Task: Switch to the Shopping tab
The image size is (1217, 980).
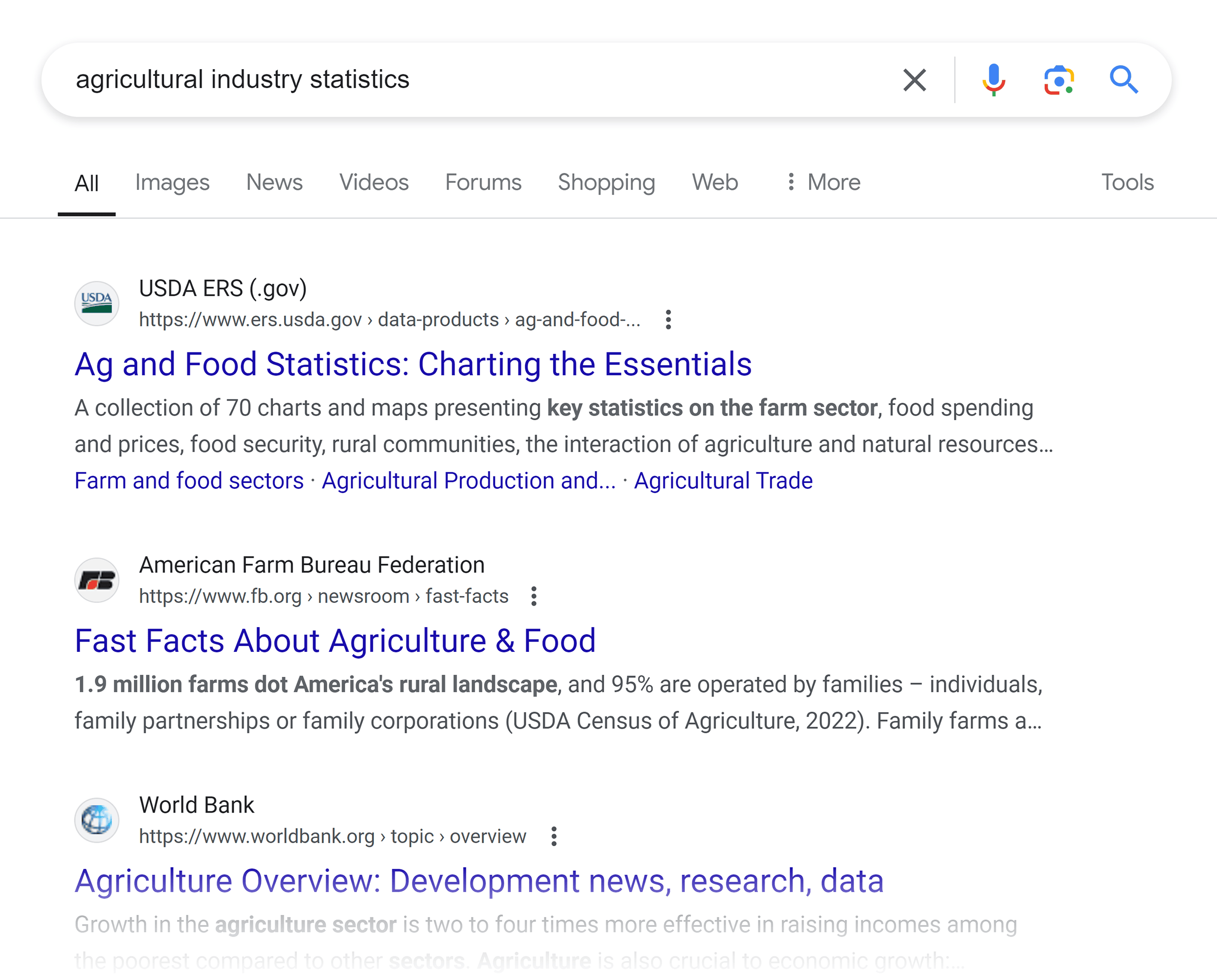Action: pyautogui.click(x=606, y=182)
